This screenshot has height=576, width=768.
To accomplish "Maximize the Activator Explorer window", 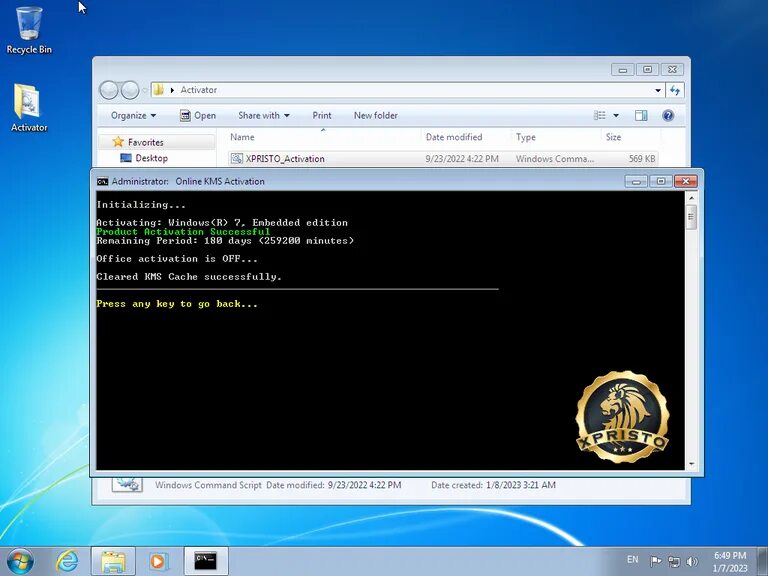I will (x=647, y=70).
